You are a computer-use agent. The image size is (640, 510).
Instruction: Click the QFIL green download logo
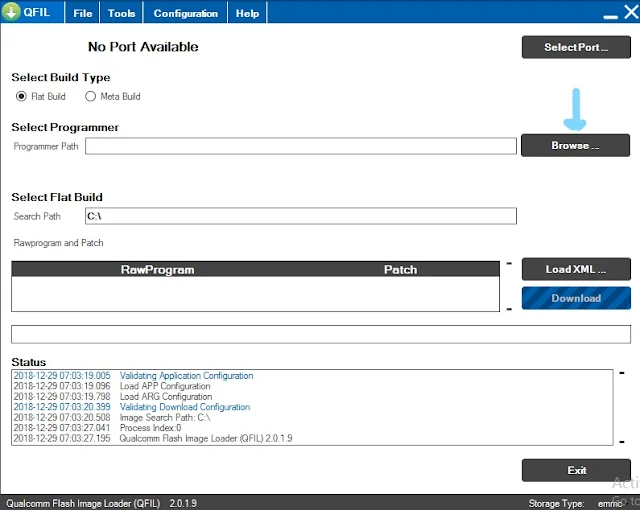tap(11, 12)
